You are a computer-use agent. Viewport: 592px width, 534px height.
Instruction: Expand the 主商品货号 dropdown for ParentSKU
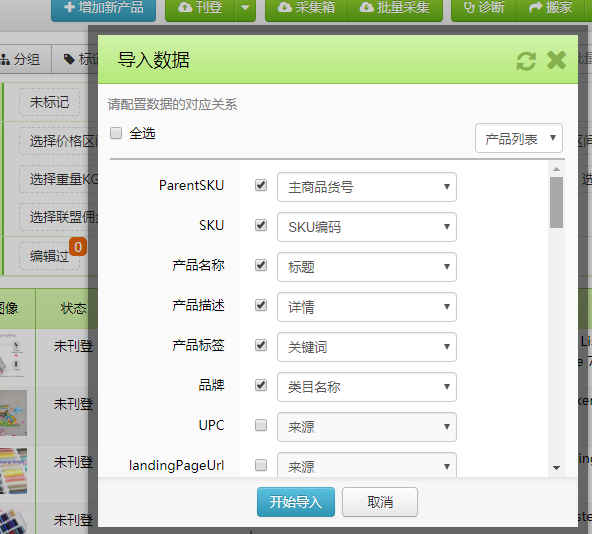click(x=367, y=187)
